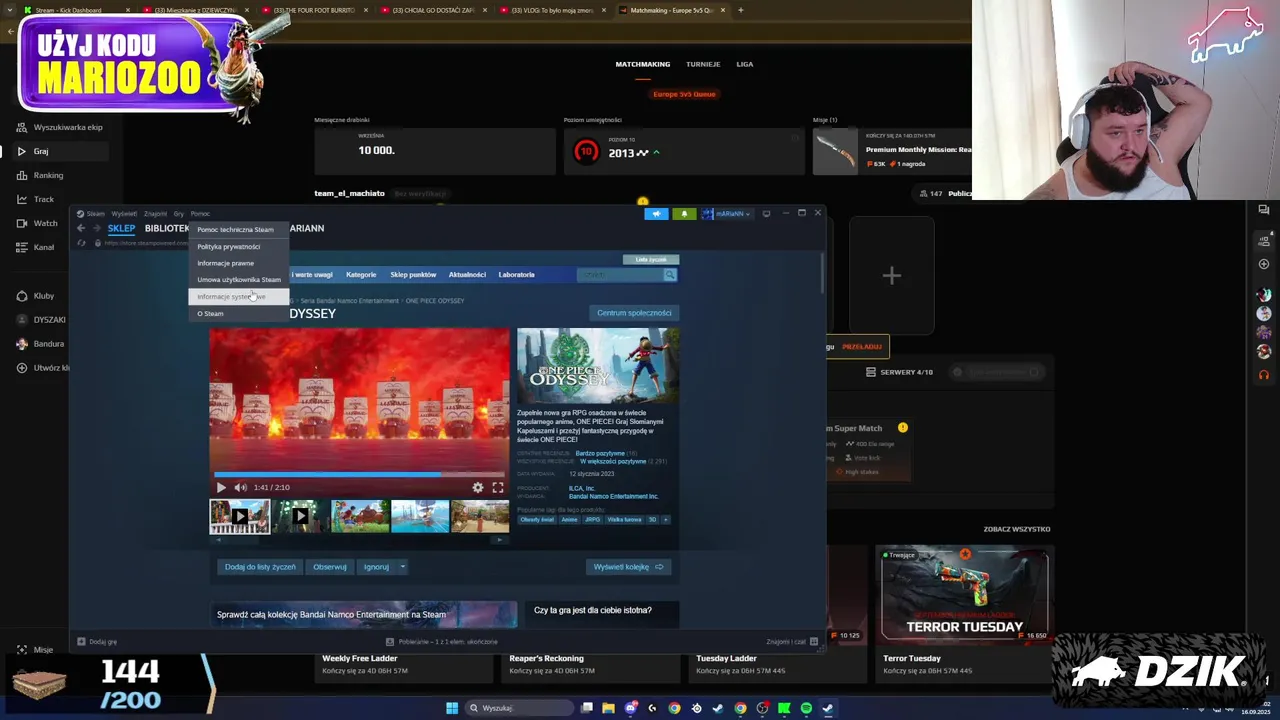This screenshot has width=1280, height=720.
Task: Select first trailer video thumbnail
Action: (239, 516)
